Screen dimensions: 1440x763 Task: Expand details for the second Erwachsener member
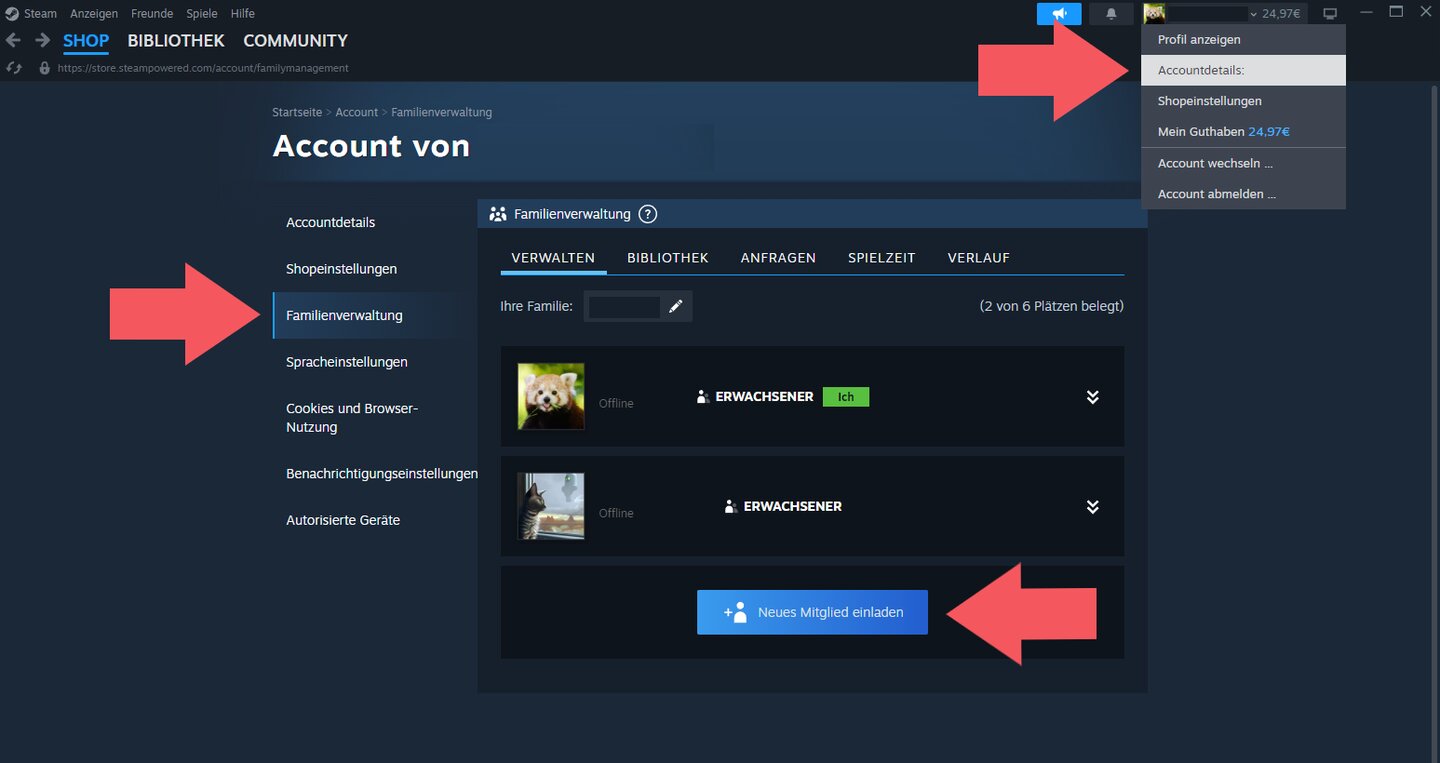(x=1092, y=506)
